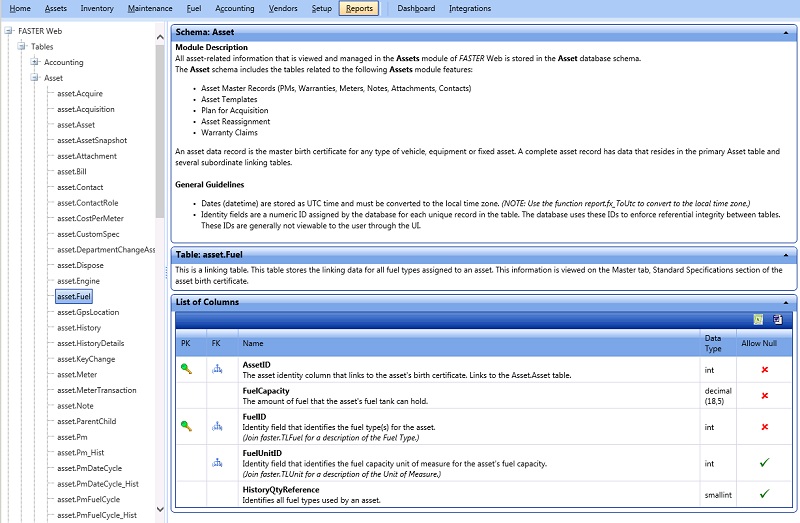This screenshot has height=523, width=800.
Task: Select asset.CustomSpec table
Action: (x=88, y=234)
